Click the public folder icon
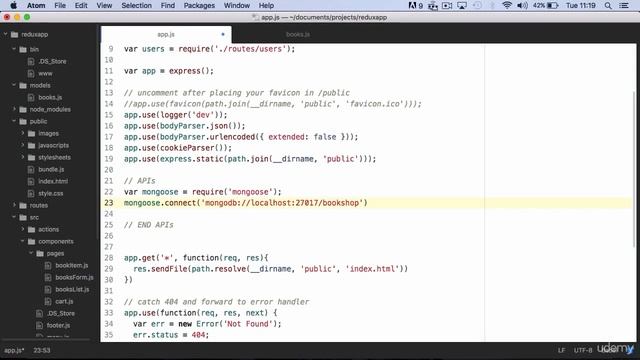 click(23, 121)
